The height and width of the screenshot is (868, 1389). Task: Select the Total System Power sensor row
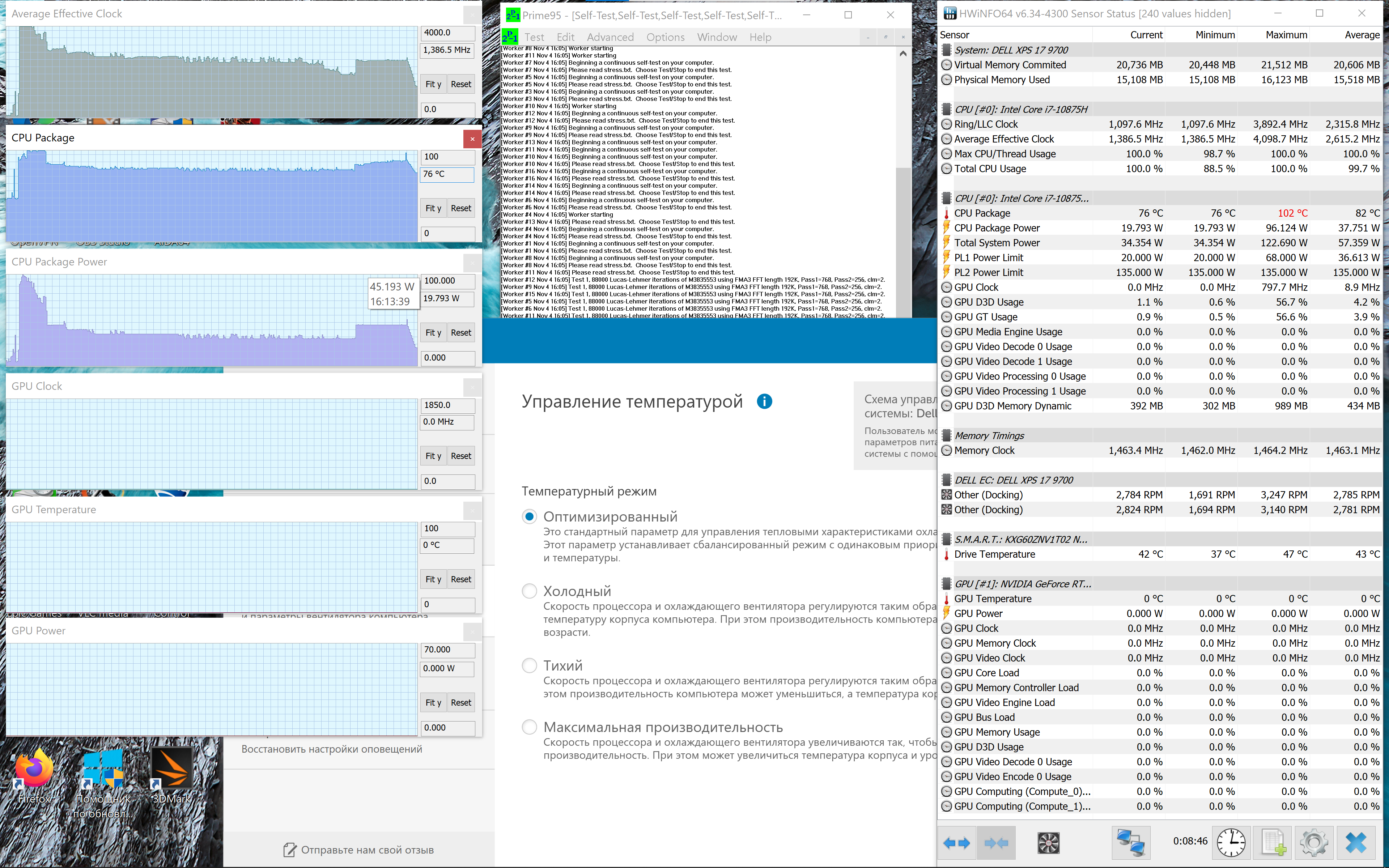coord(1160,243)
